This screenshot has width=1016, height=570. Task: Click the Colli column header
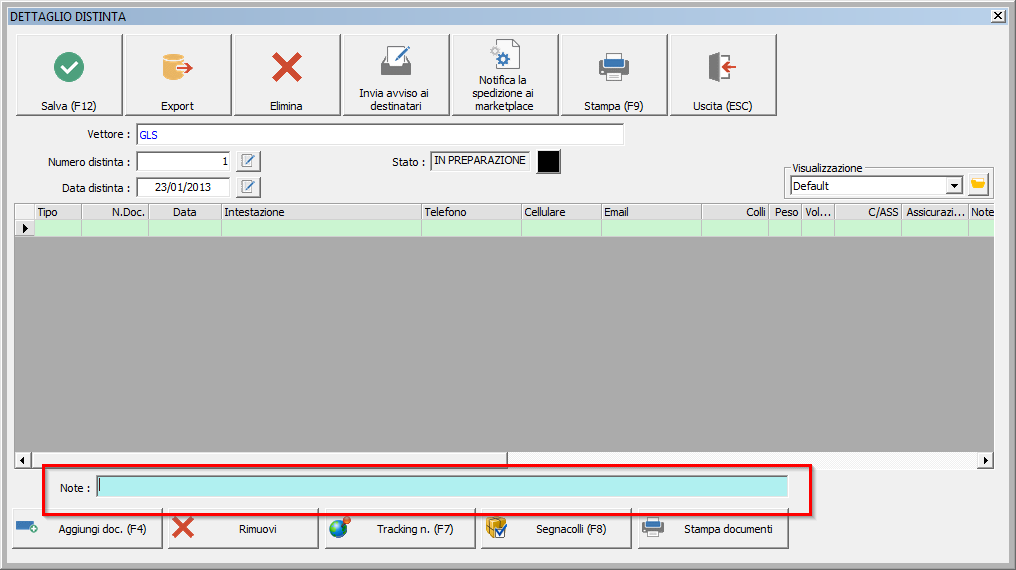735,212
